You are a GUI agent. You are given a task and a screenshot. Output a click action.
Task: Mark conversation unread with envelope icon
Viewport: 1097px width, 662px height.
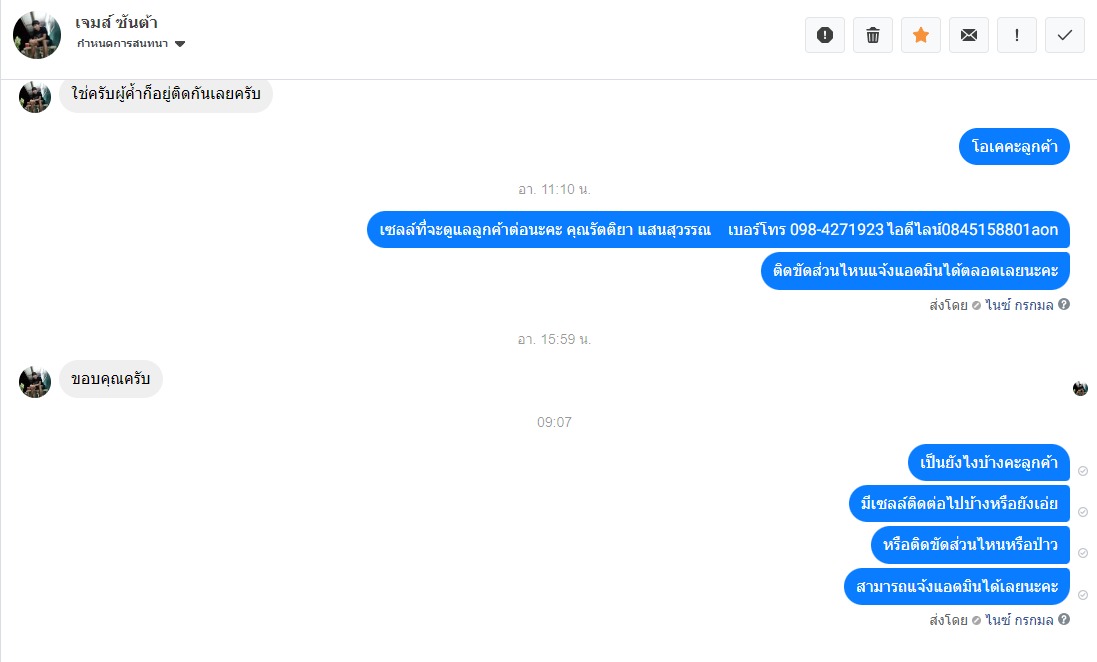tap(969, 35)
